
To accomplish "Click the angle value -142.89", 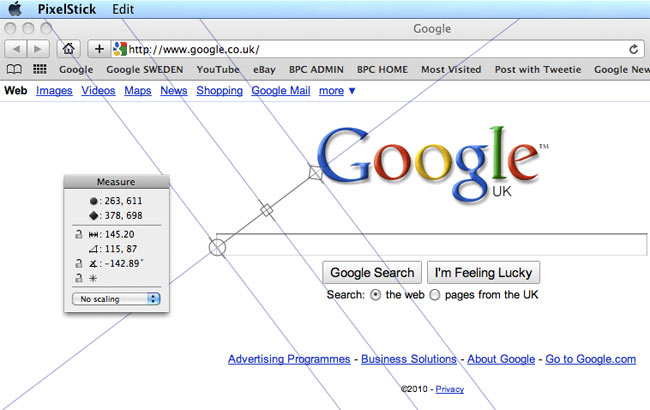I will click(124, 263).
